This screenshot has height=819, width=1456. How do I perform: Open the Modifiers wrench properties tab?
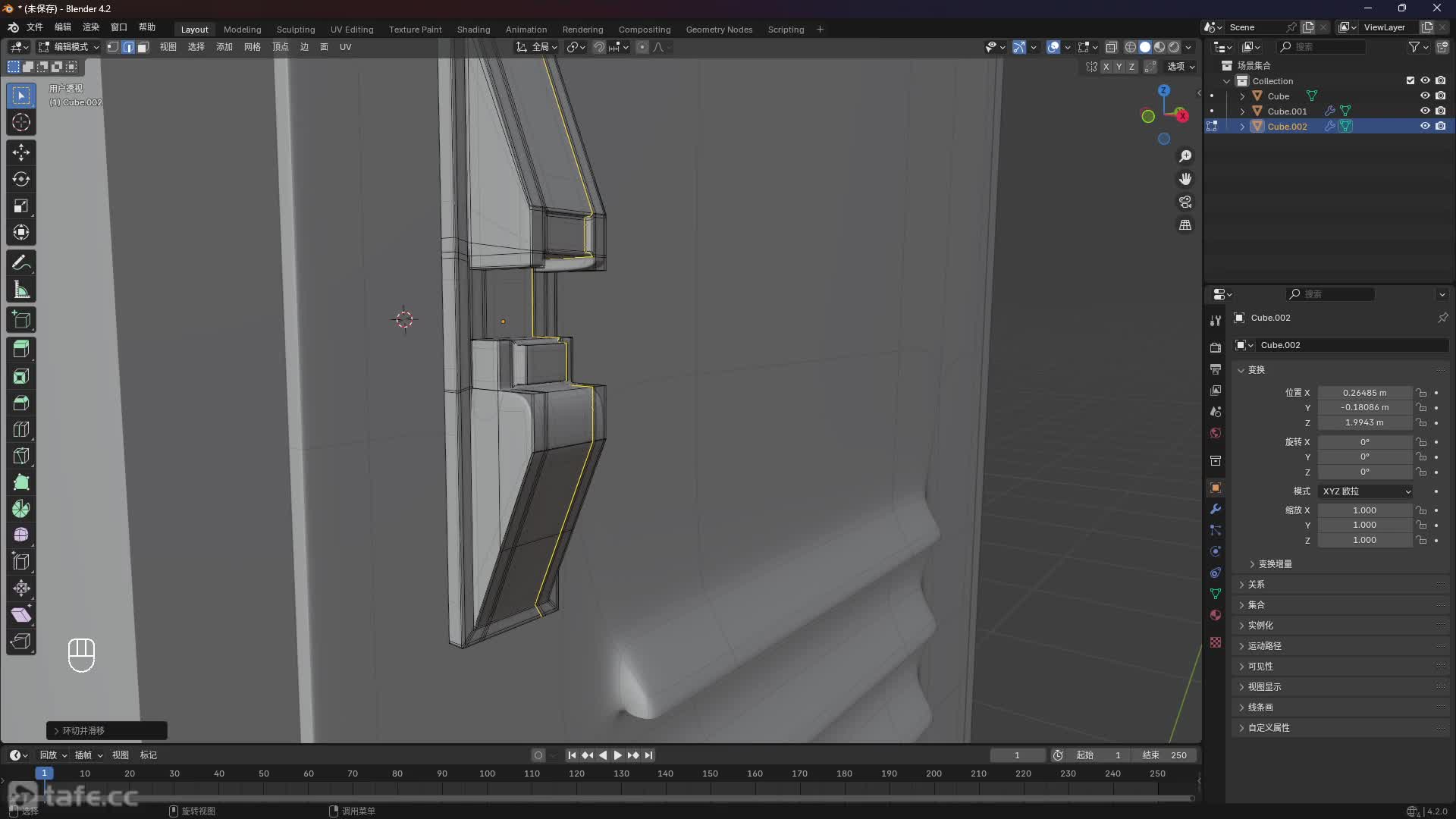1216,509
